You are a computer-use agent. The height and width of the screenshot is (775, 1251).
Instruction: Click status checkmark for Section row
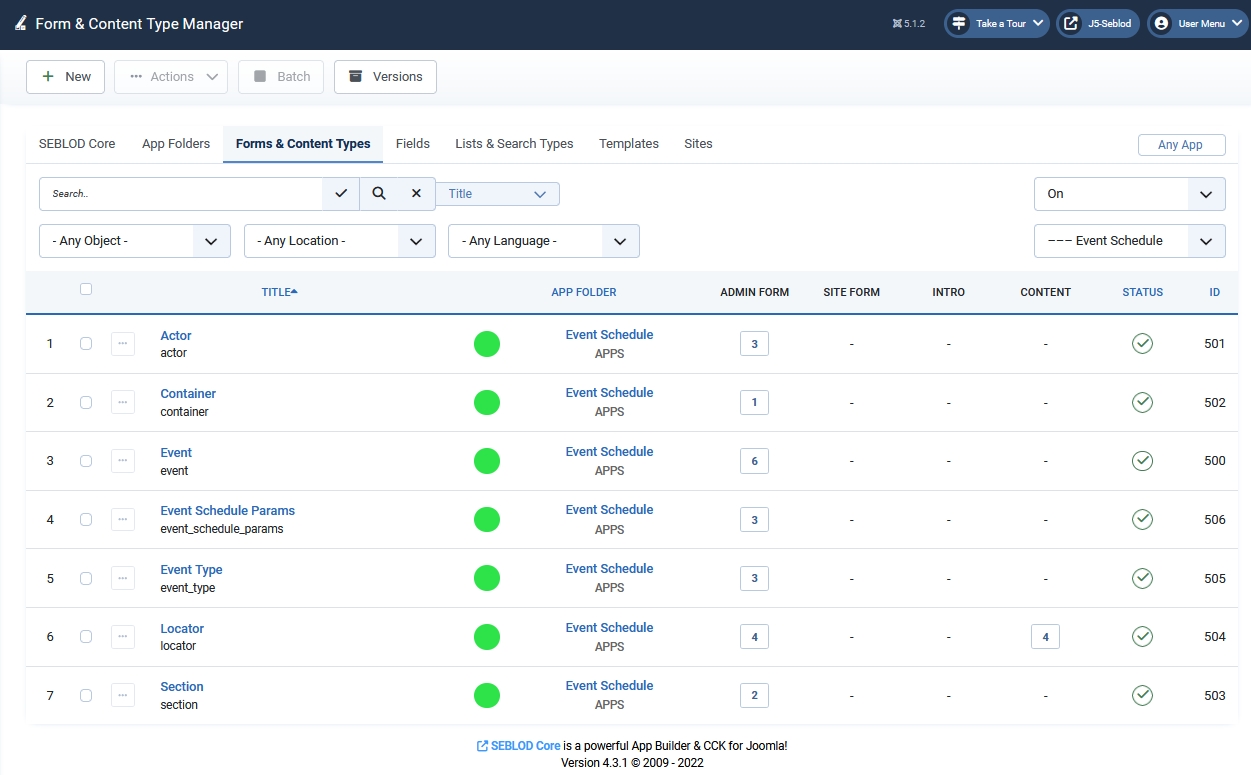pos(1142,695)
